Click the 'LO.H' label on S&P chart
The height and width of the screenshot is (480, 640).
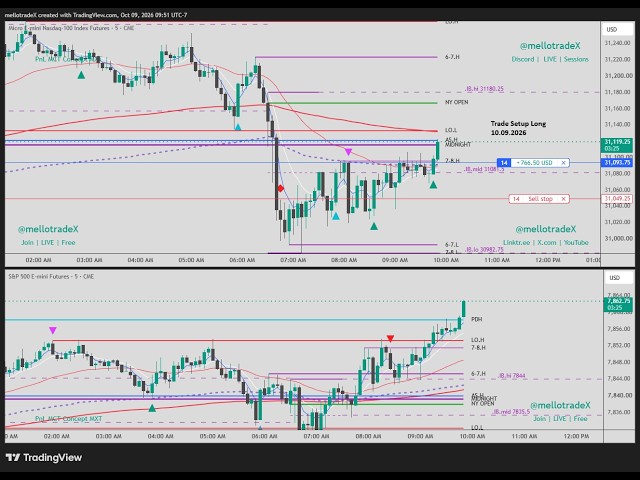click(478, 340)
